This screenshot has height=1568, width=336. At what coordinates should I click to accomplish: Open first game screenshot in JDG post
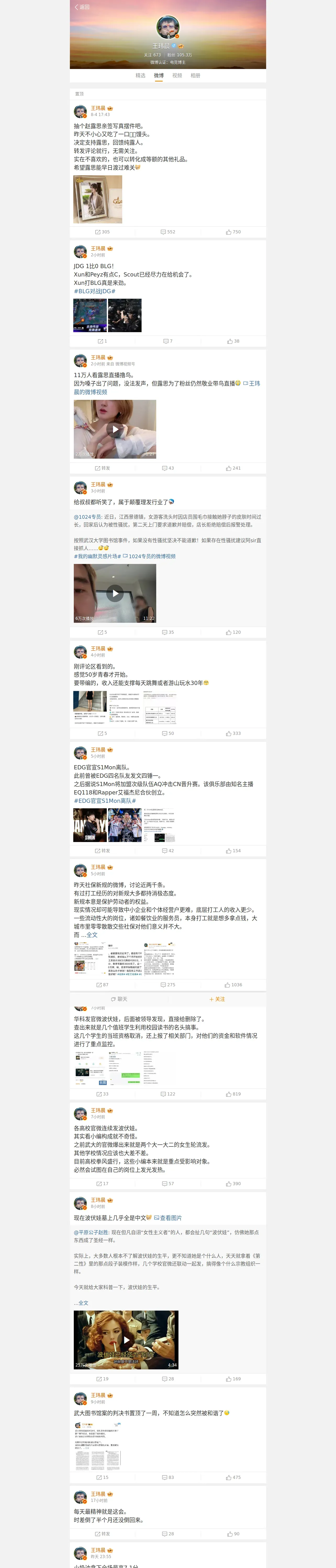tap(90, 315)
